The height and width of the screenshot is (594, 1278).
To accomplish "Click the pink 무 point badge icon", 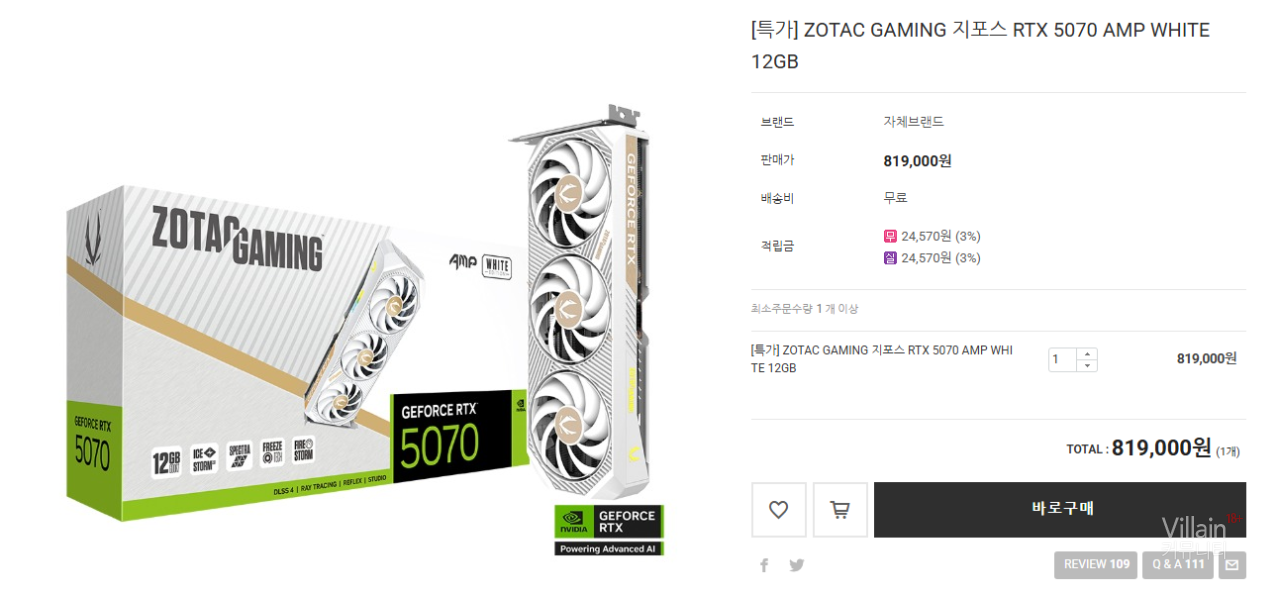I will click(x=890, y=236).
